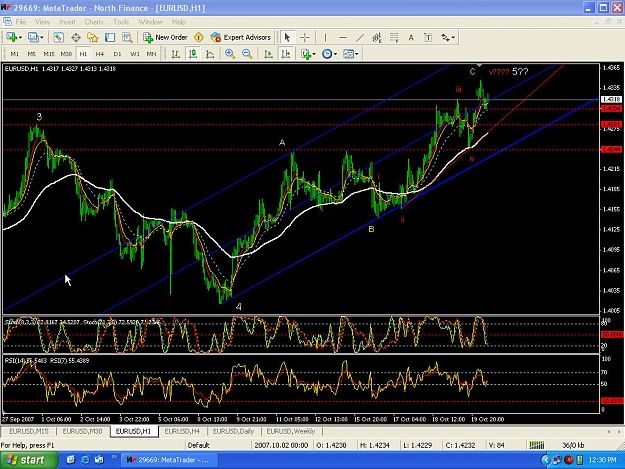Select the crosshair cursor tool
Screen dimensions: 625x469
pos(305,37)
